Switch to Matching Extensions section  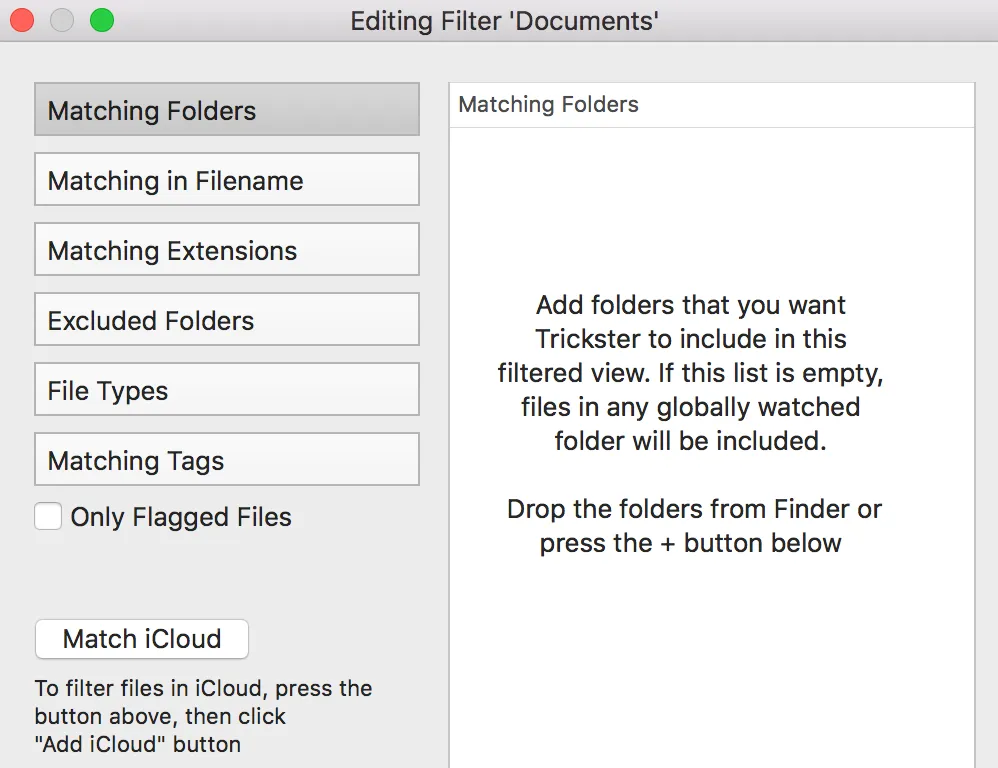tap(227, 249)
